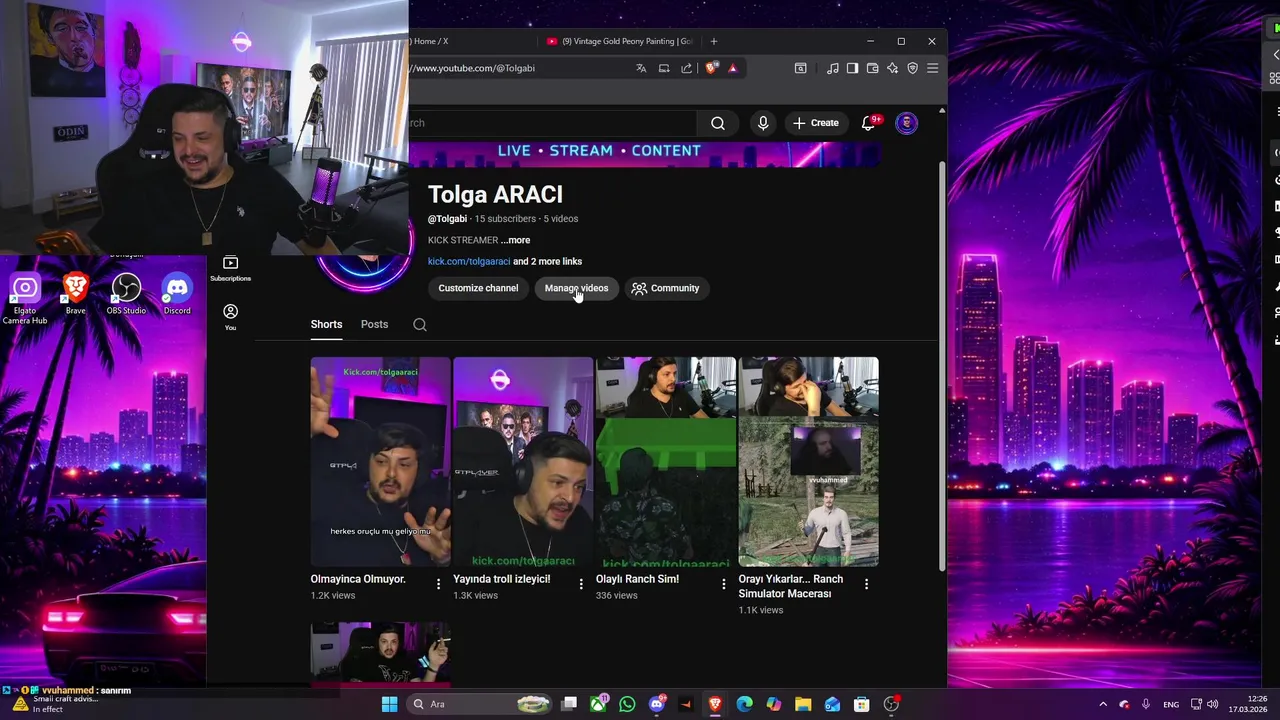Viewport: 1280px width, 720px height.
Task: Open File Explorer from the taskbar
Action: pos(803,704)
